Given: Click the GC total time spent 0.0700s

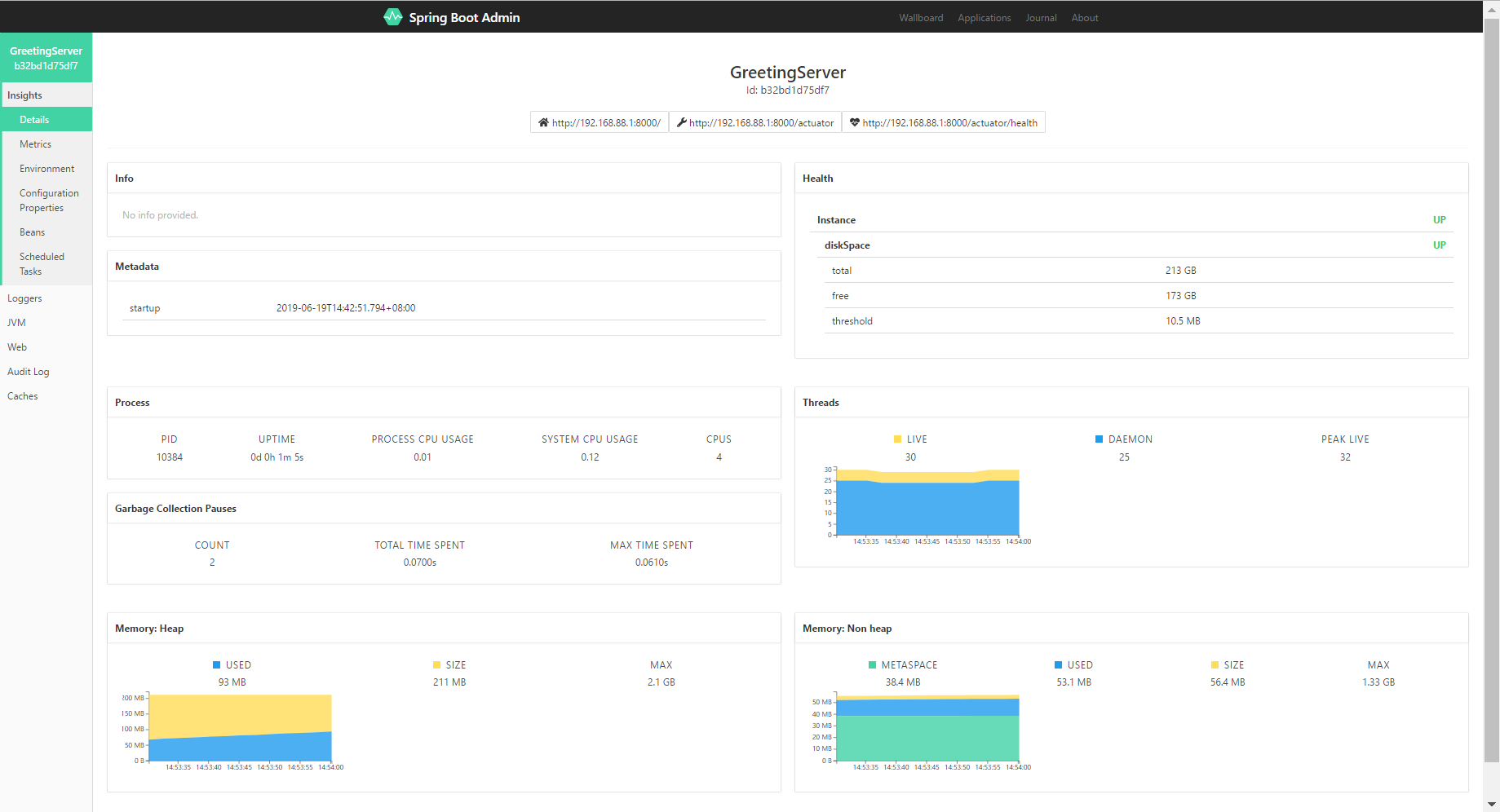Looking at the screenshot, I should [x=420, y=563].
